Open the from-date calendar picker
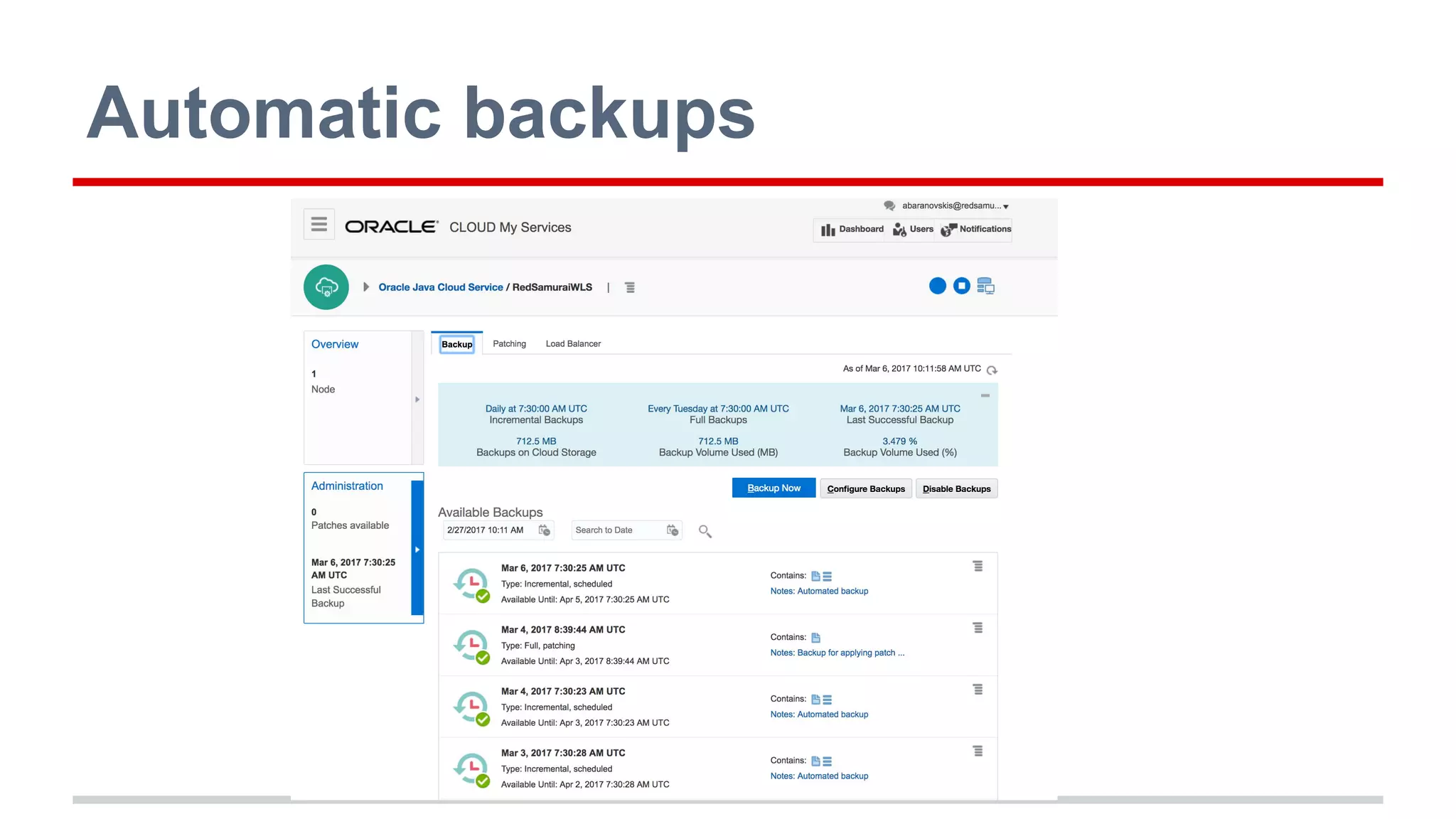Image resolution: width=1456 pixels, height=819 pixels. pyautogui.click(x=545, y=530)
